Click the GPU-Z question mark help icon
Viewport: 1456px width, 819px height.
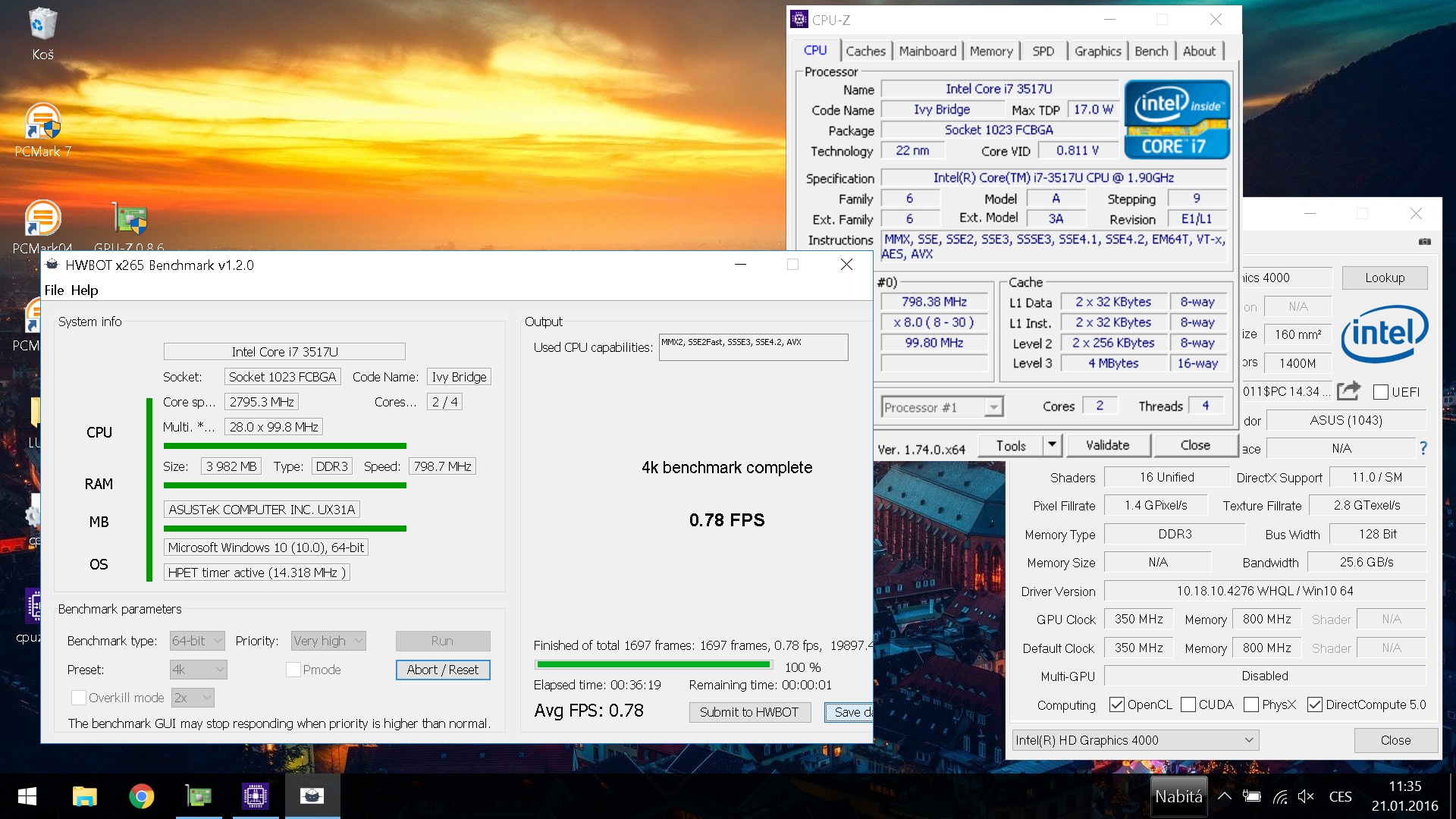pyautogui.click(x=1423, y=448)
